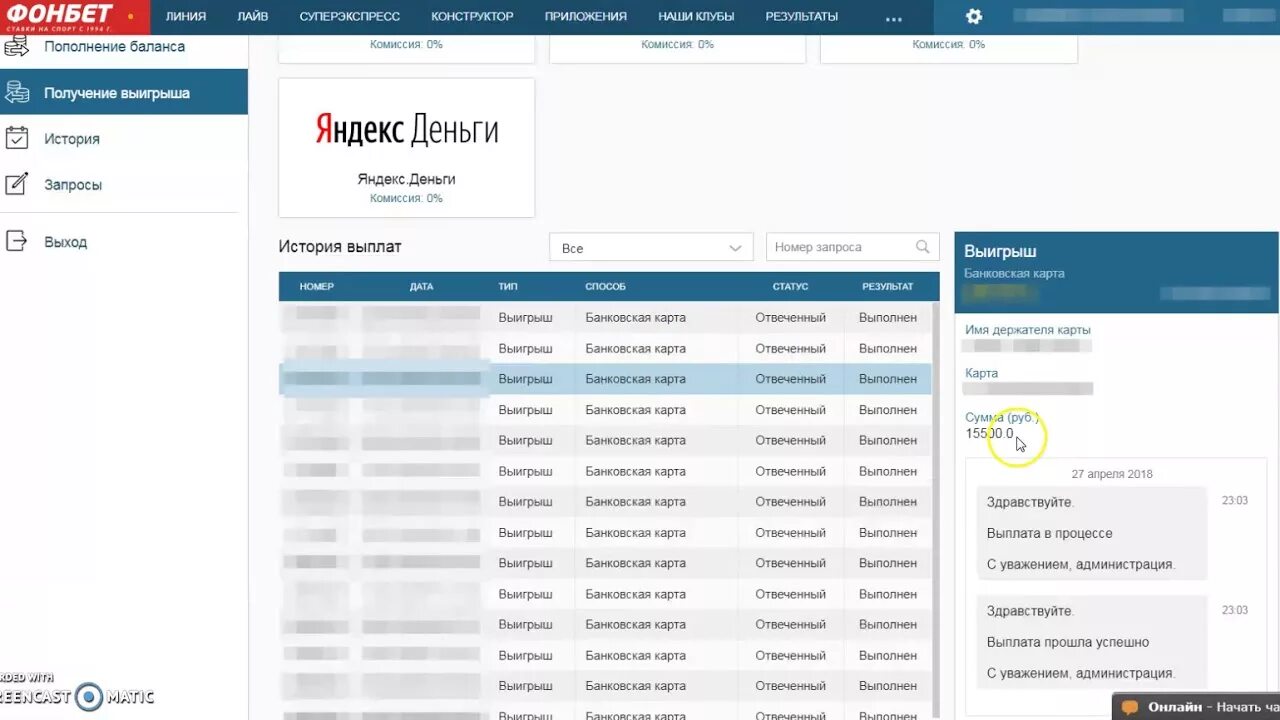Open the settings gear icon
Viewport: 1280px width, 720px height.
tap(973, 17)
